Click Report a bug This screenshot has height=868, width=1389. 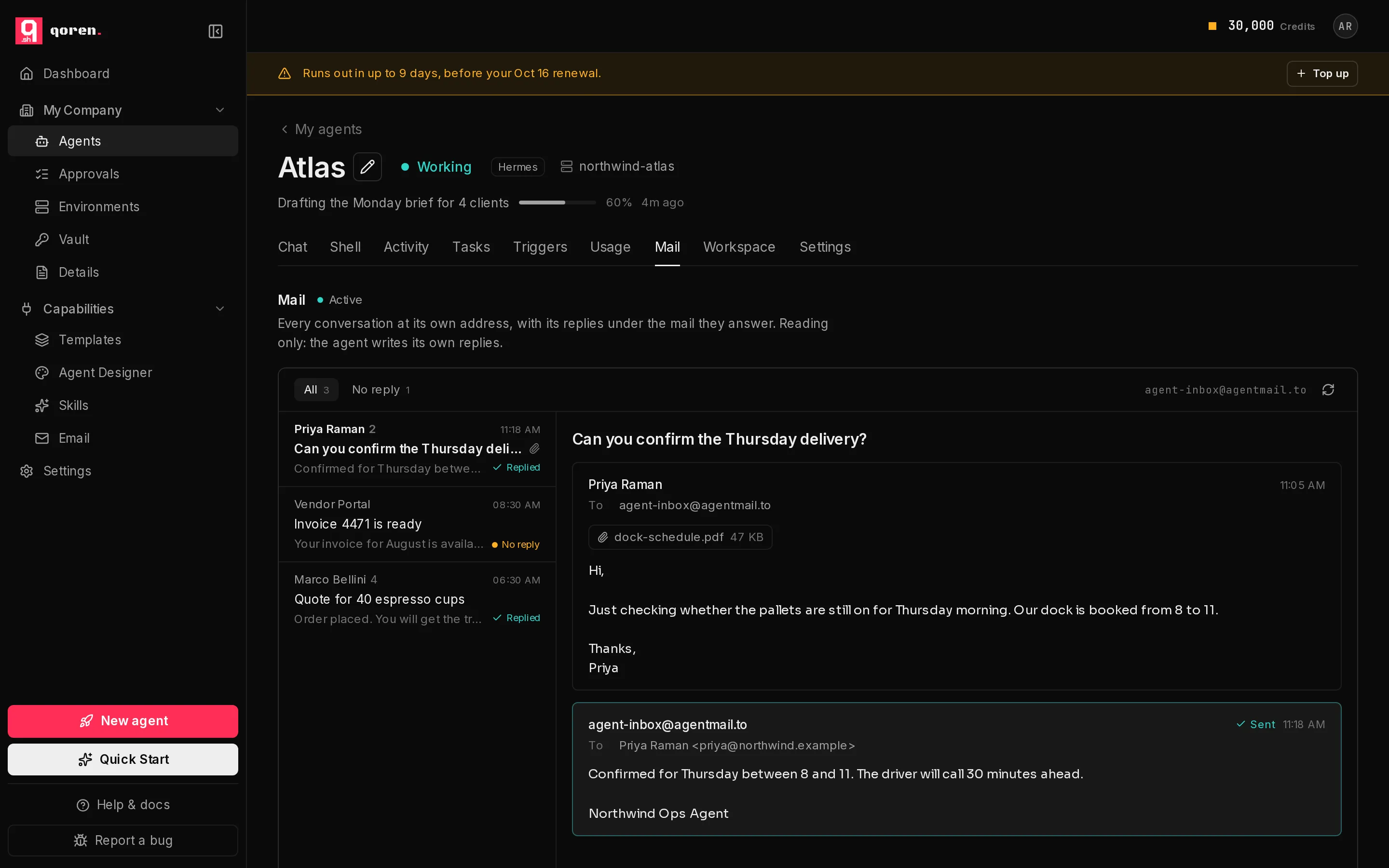point(123,841)
